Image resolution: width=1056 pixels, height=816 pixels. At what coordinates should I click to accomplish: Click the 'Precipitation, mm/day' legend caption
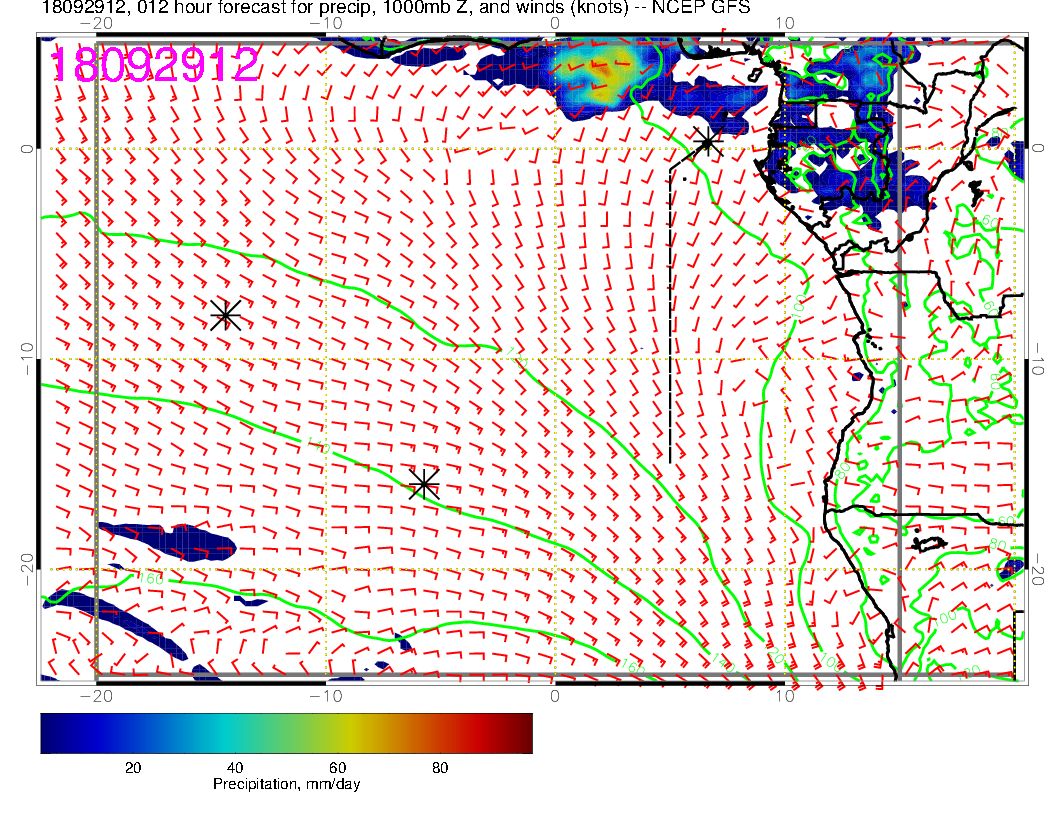click(x=286, y=785)
